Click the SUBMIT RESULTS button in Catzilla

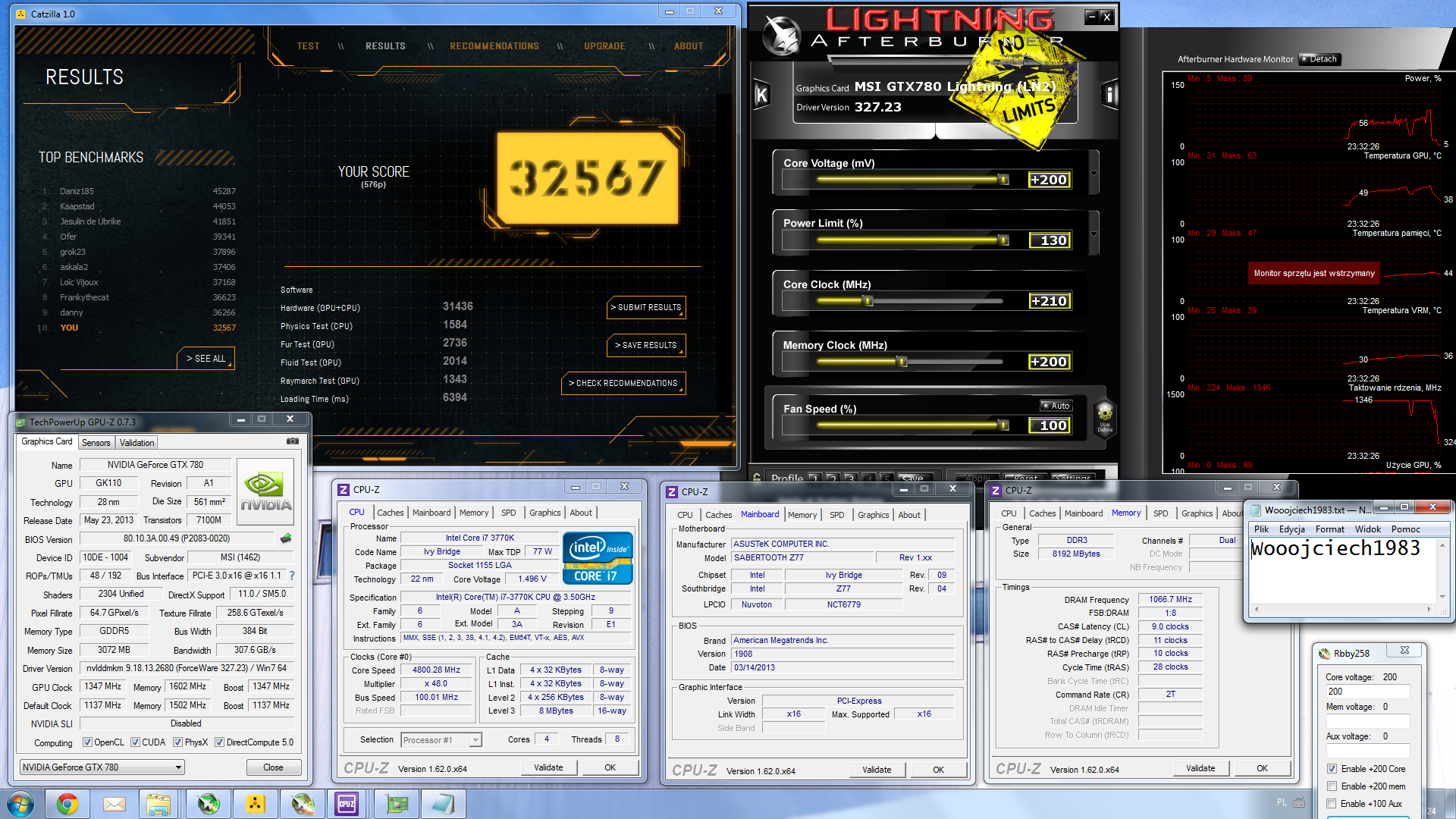coord(646,307)
